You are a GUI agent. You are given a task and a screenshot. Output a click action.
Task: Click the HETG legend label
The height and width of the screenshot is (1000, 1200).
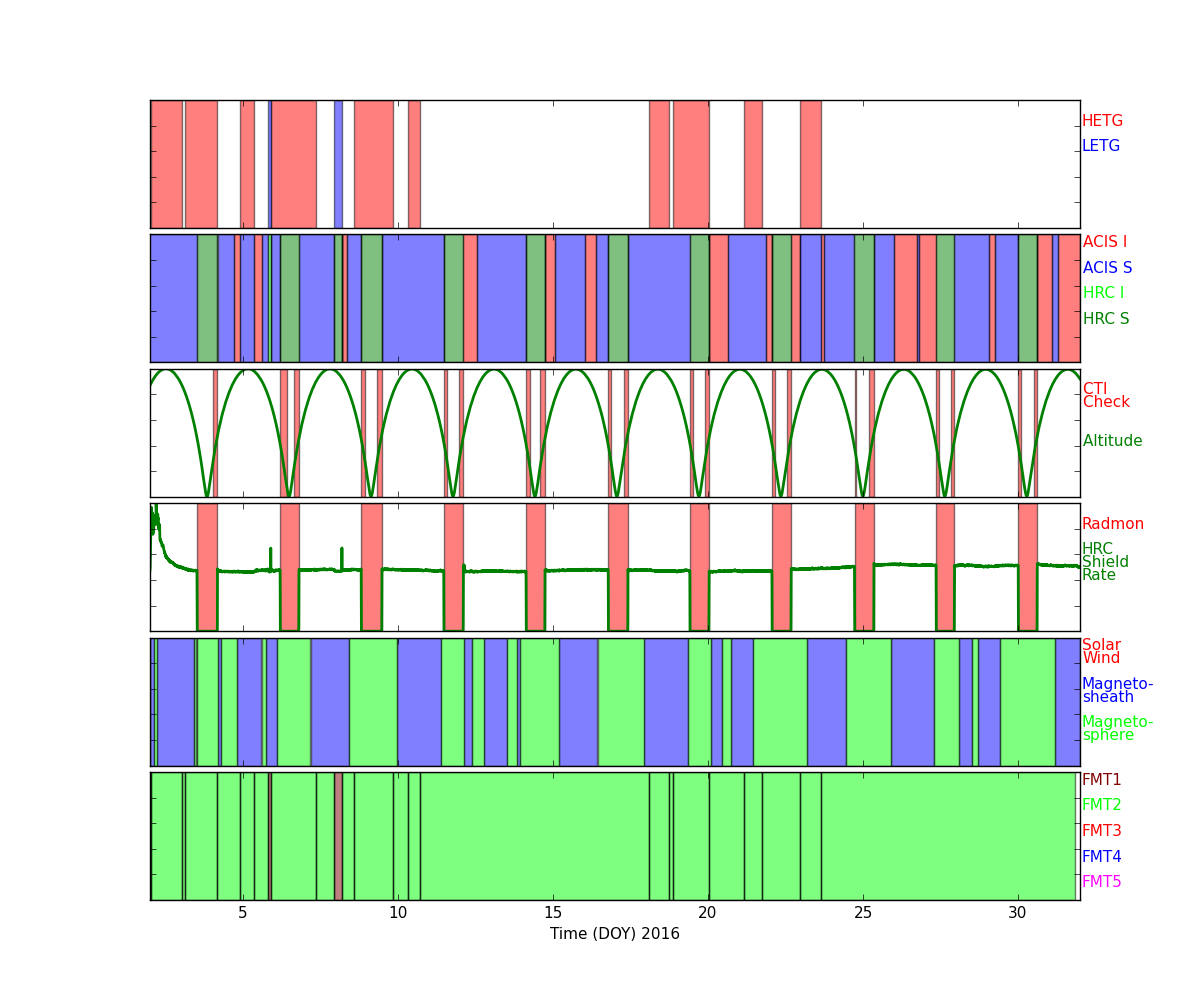click(x=1102, y=121)
